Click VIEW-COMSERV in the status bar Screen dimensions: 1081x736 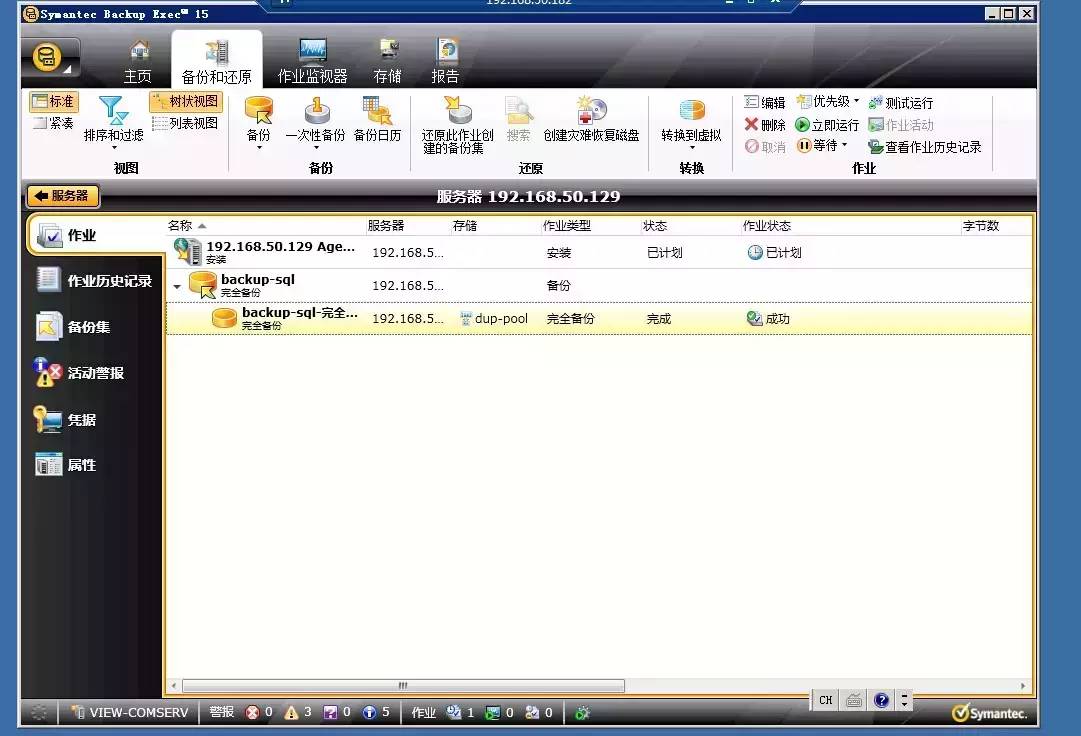(130, 713)
